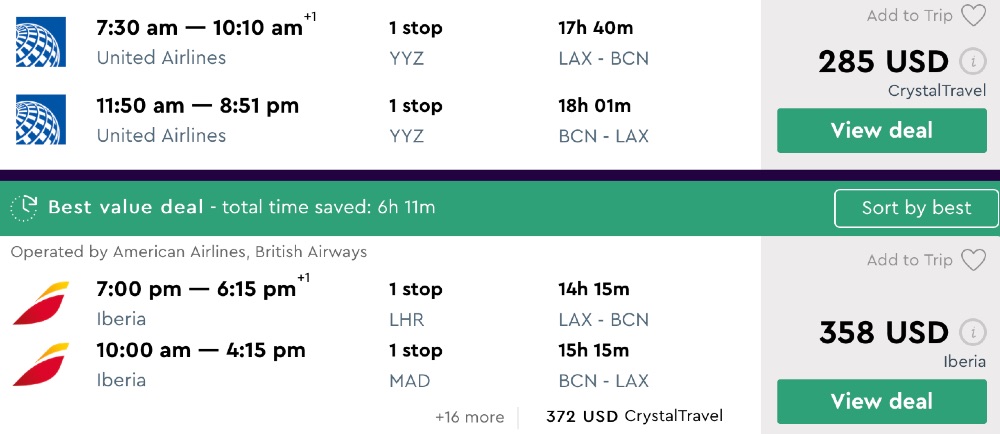Toggle Add to Trip heart for United flight
1000x434 pixels.
973,16
